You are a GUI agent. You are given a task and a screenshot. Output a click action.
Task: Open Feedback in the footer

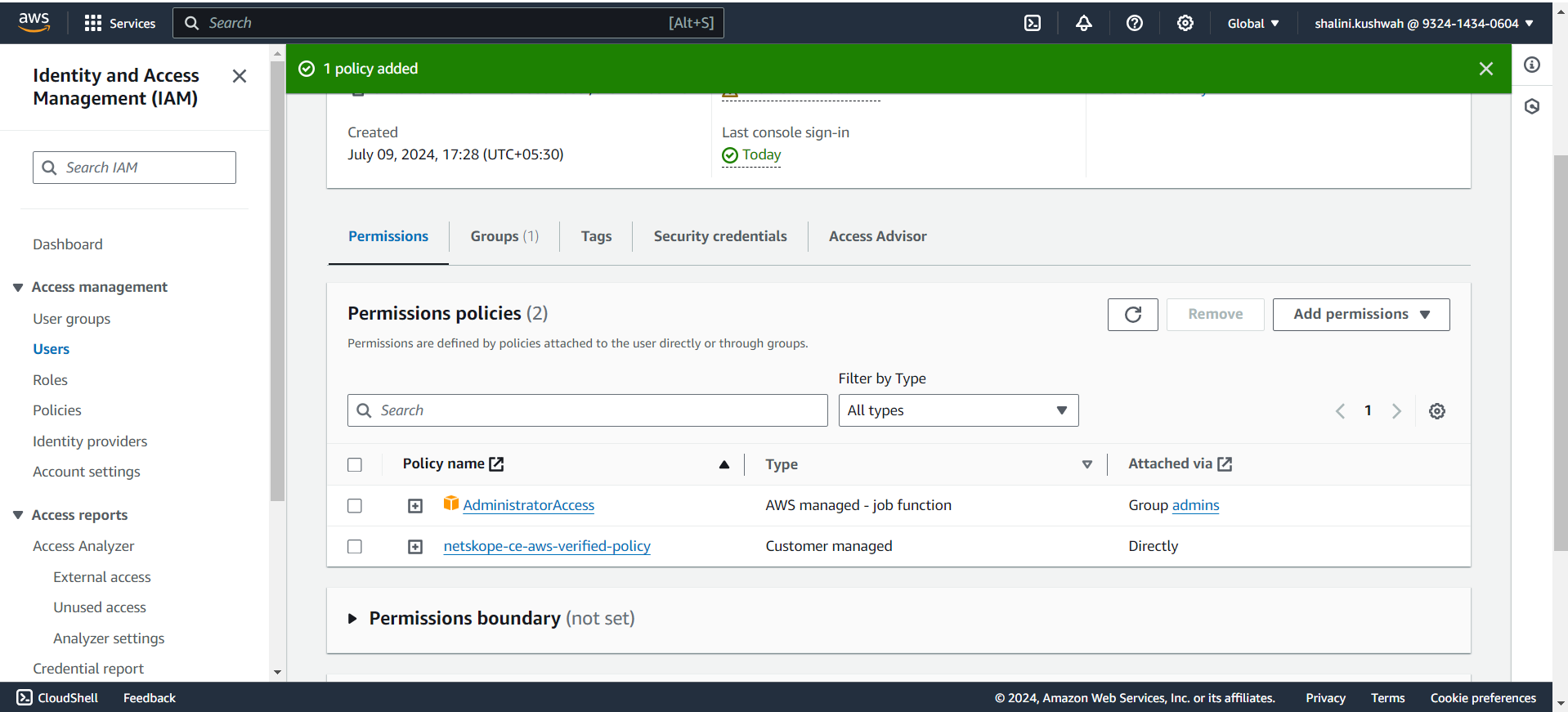coord(150,698)
